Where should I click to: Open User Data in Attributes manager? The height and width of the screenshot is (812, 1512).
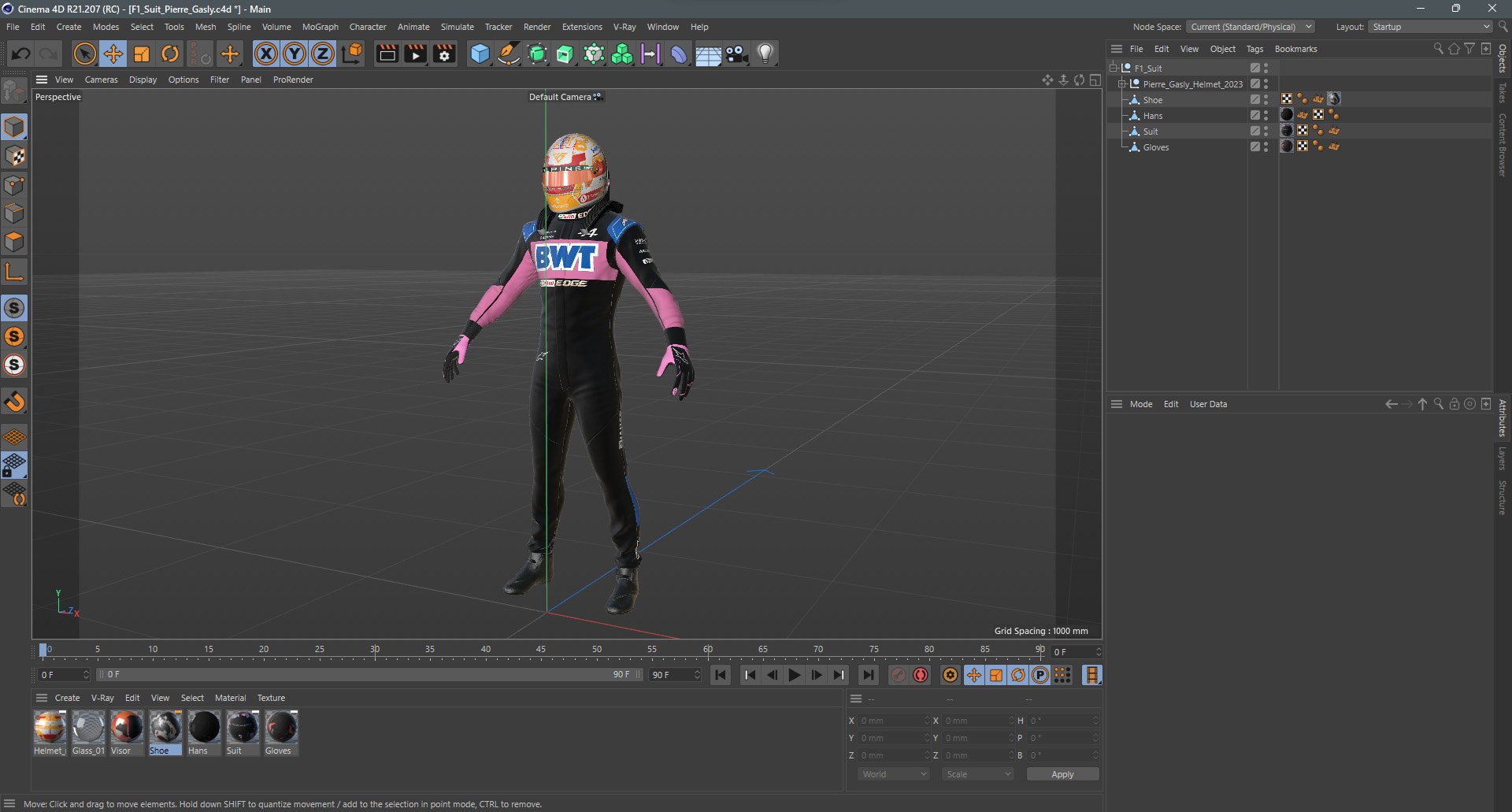point(1208,404)
